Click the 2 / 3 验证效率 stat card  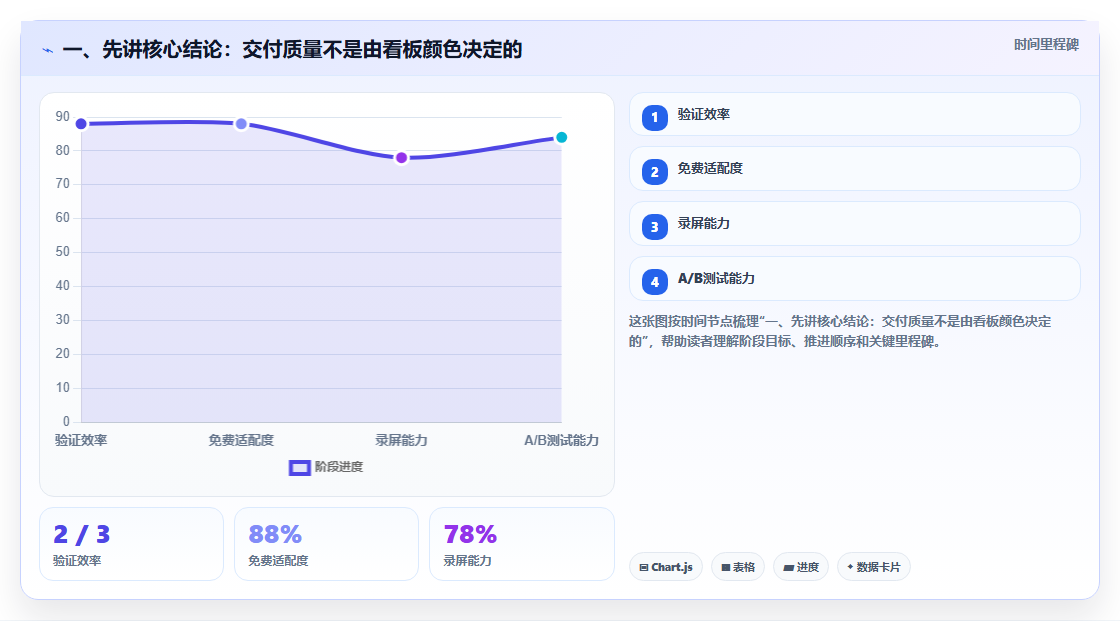(x=131, y=544)
